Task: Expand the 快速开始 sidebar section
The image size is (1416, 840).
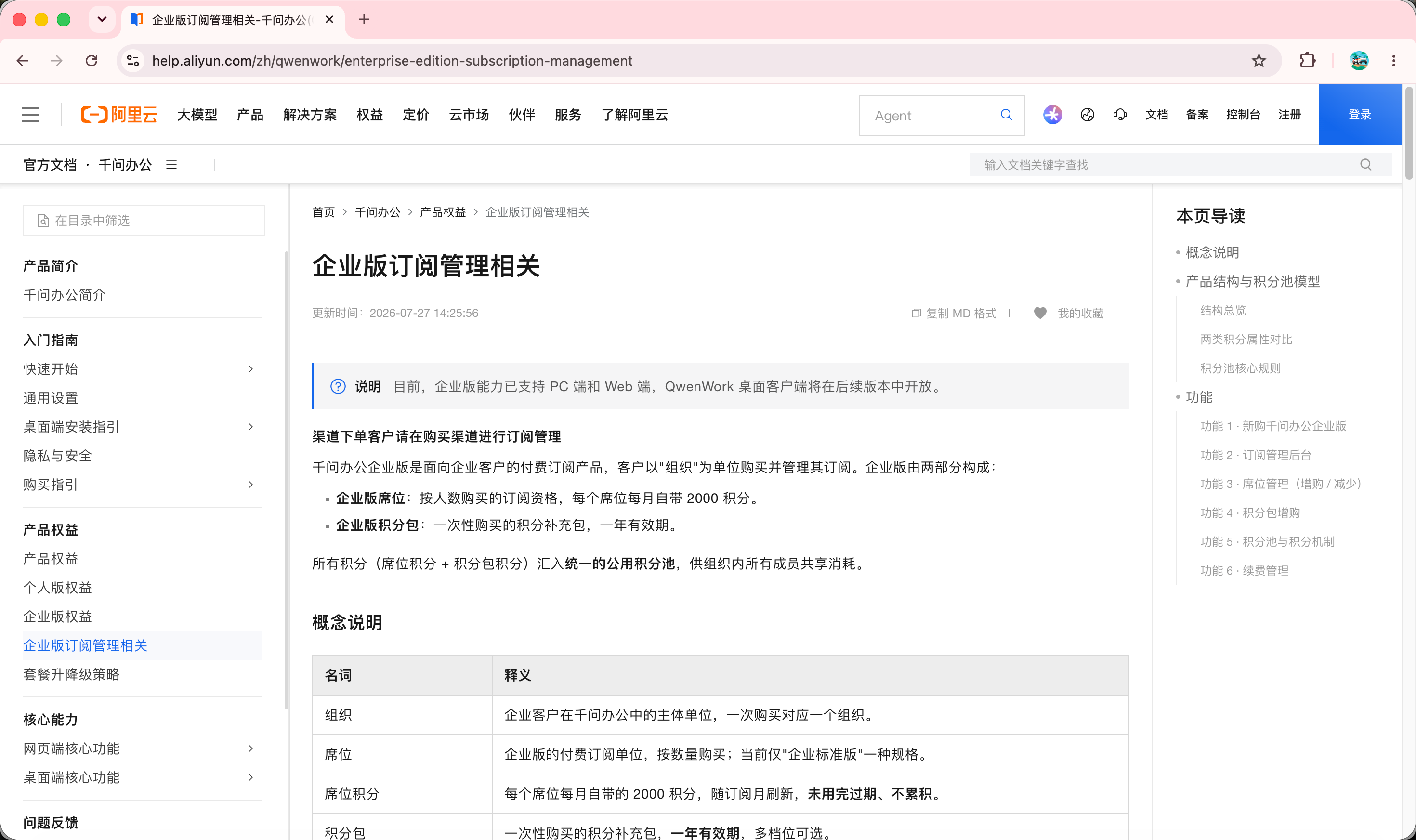Action: click(251, 369)
